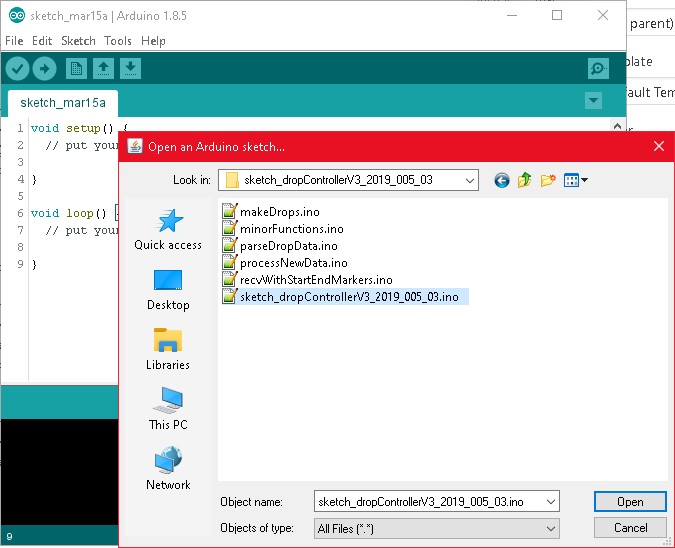Click the sketch_dropControllerV3 .ino file icon
675x548 pixels.
[x=229, y=296]
